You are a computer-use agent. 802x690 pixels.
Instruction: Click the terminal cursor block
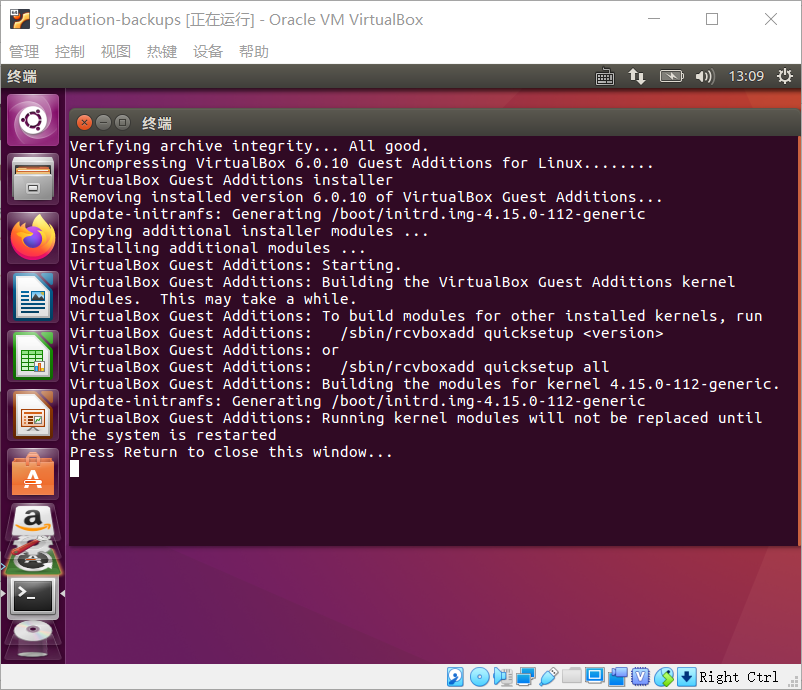pyautogui.click(x=75, y=469)
